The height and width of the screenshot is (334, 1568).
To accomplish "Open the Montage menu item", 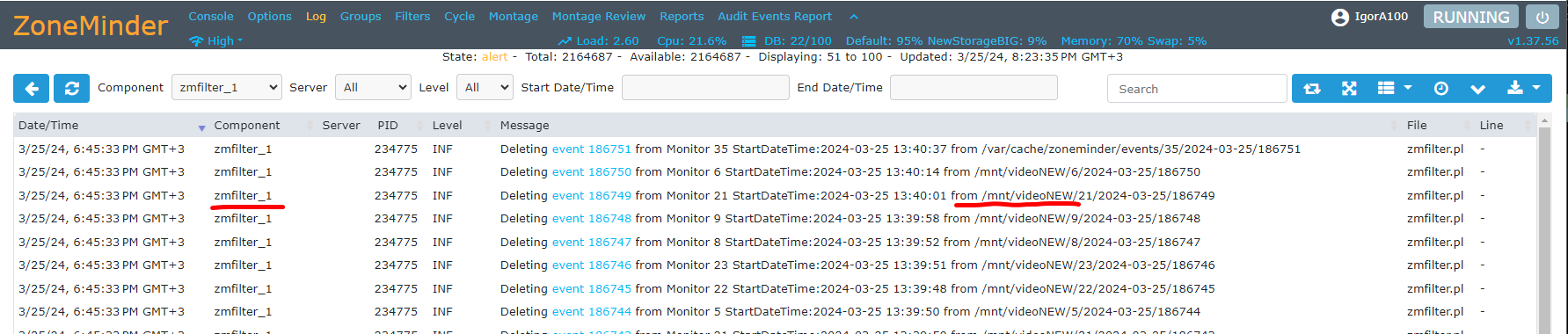I will pos(514,16).
